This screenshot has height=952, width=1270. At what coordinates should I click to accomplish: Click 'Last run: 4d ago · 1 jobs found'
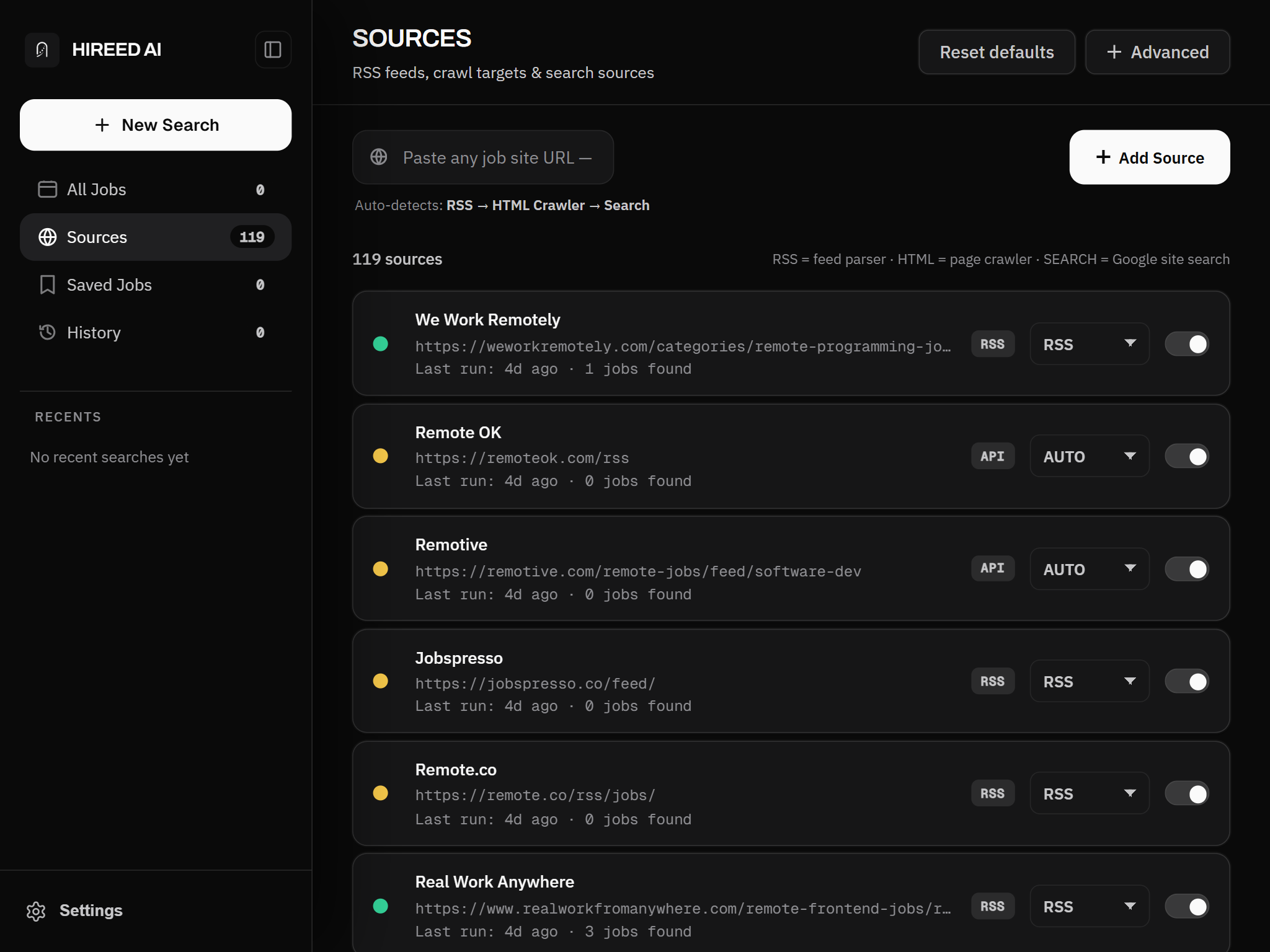click(553, 369)
